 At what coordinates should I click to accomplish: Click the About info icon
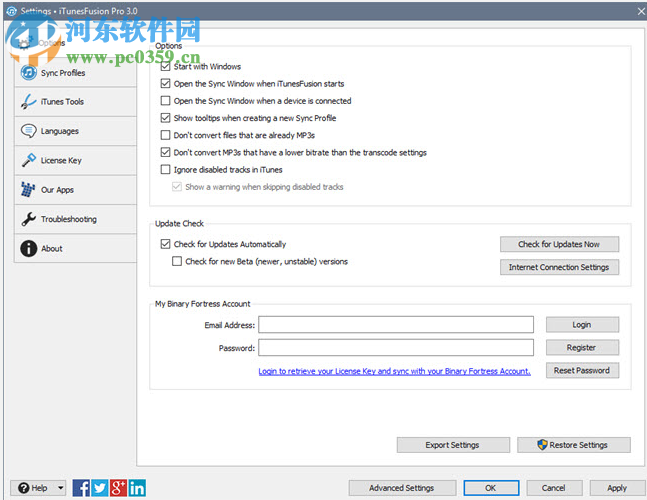coord(28,248)
